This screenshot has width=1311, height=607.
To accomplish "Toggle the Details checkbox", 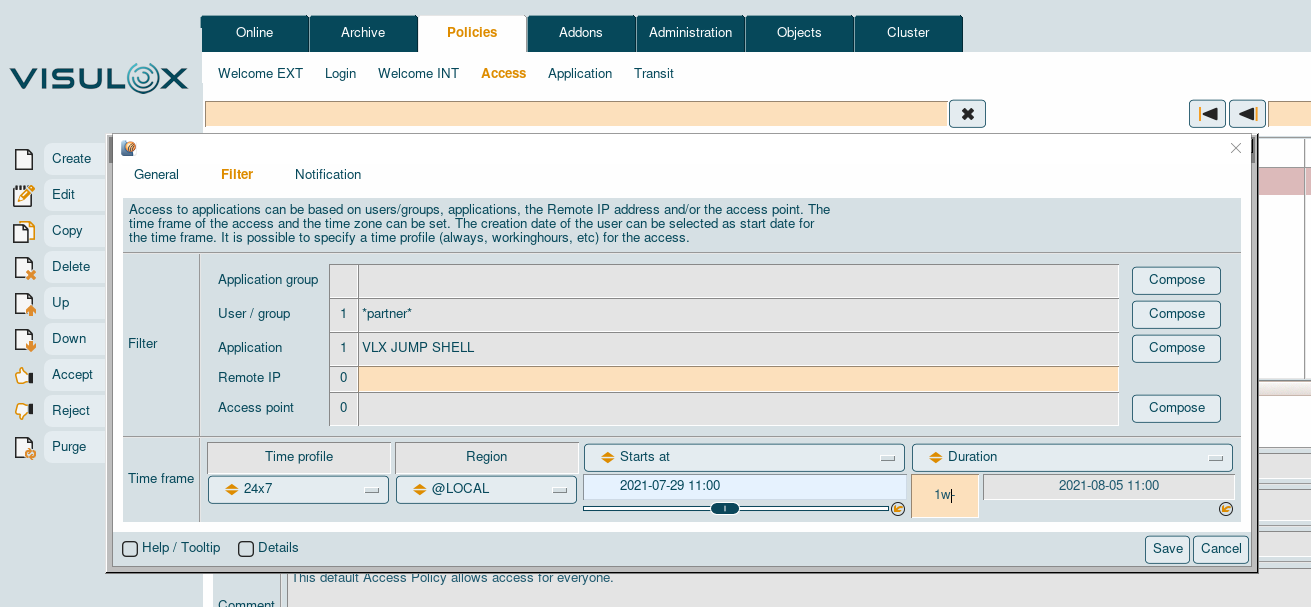I will tap(245, 548).
